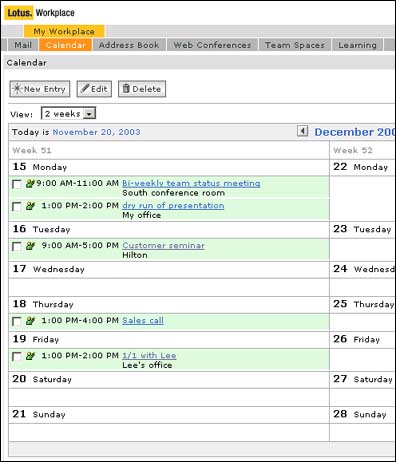Click the Lee's office location text
Image resolution: width=396 pixels, height=462 pixels.
pyautogui.click(x=147, y=365)
